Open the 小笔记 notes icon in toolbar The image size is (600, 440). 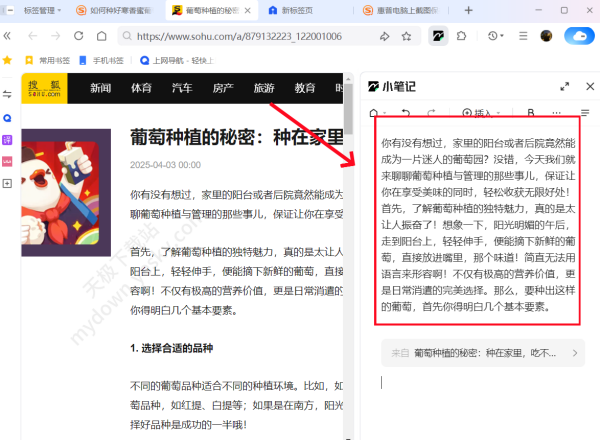pos(438,36)
